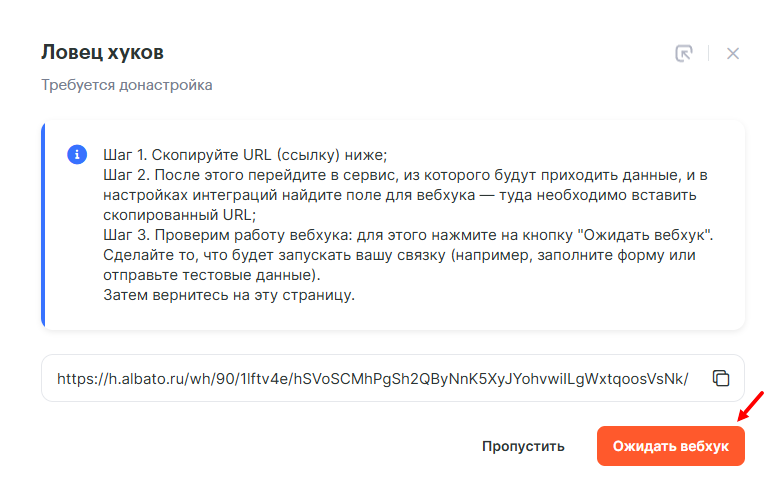The height and width of the screenshot is (500, 783).
Task: Click the h.albato.ru domain in the URL
Action: [x=161, y=379]
